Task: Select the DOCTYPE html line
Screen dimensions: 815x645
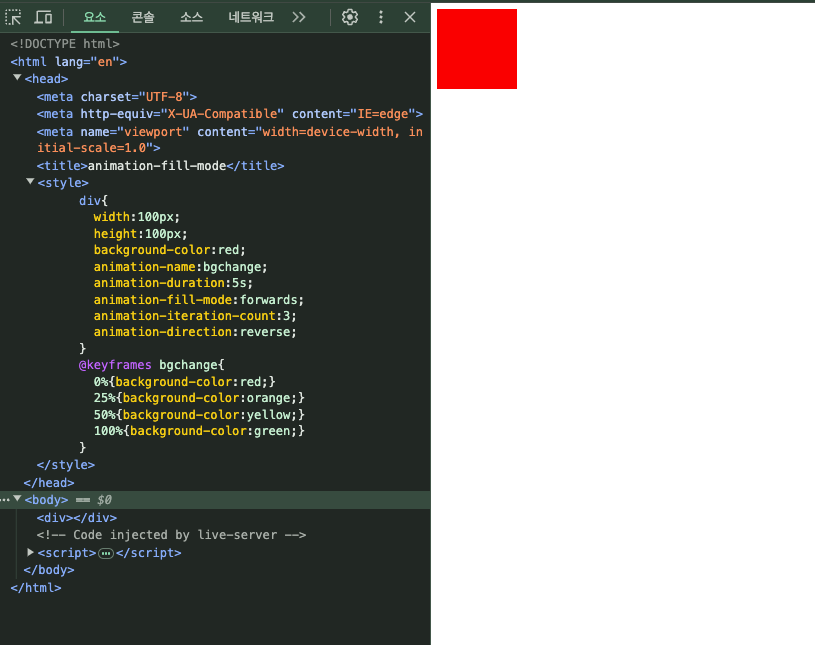Action: [x=65, y=44]
